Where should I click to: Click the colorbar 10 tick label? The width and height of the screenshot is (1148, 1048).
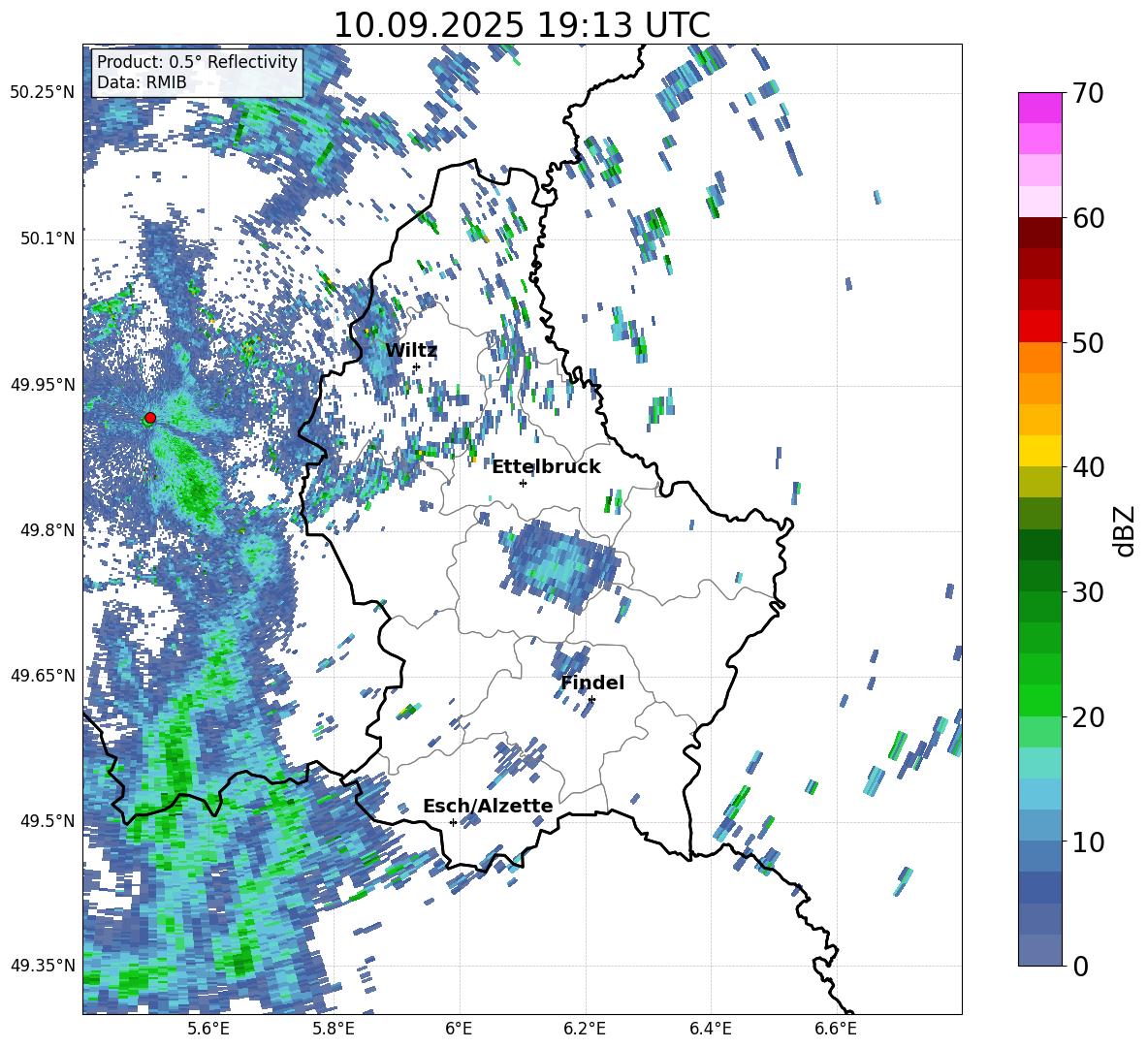coord(1089,842)
